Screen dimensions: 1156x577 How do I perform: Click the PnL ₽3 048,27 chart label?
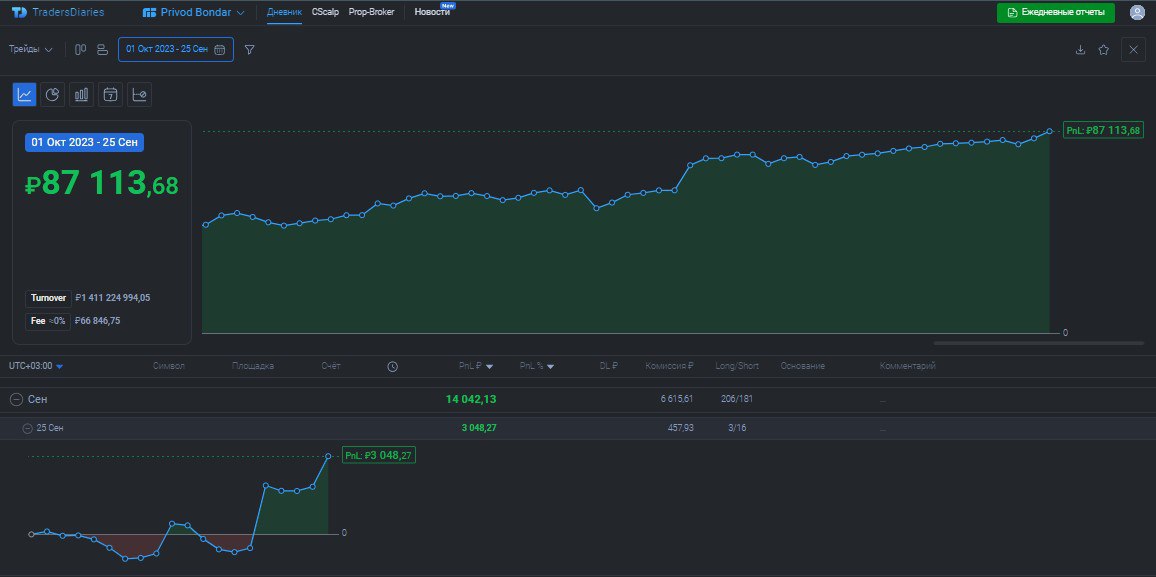379,455
